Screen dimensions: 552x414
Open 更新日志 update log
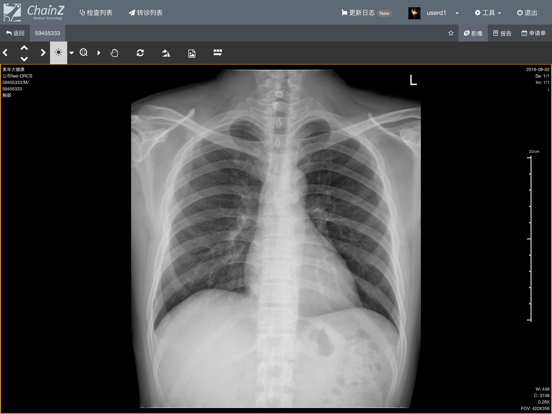pos(358,13)
